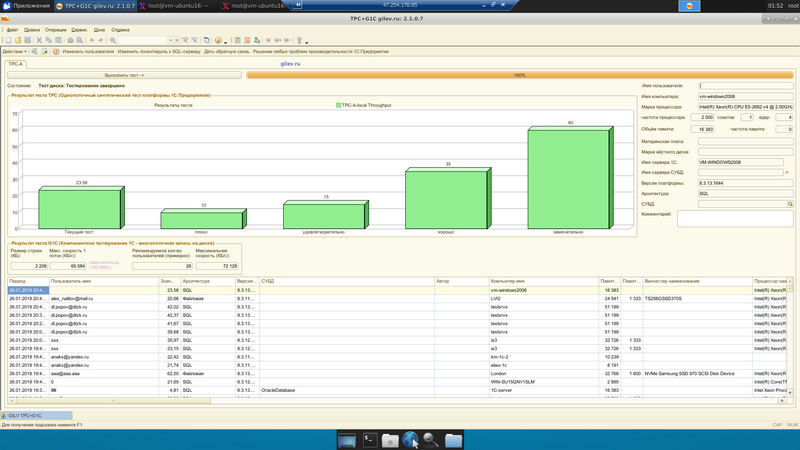Click the magnifier icon in СУБД field
Image resolution: width=800 pixels, height=450 pixels.
(x=790, y=204)
